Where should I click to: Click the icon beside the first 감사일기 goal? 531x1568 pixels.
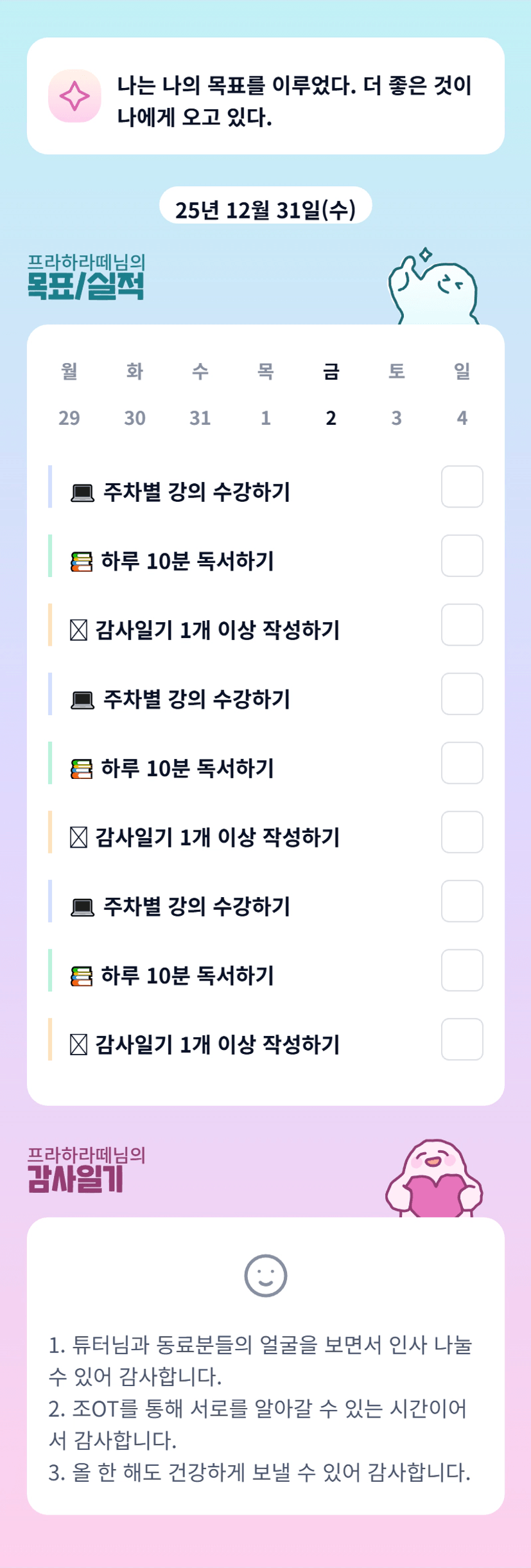coord(78,630)
